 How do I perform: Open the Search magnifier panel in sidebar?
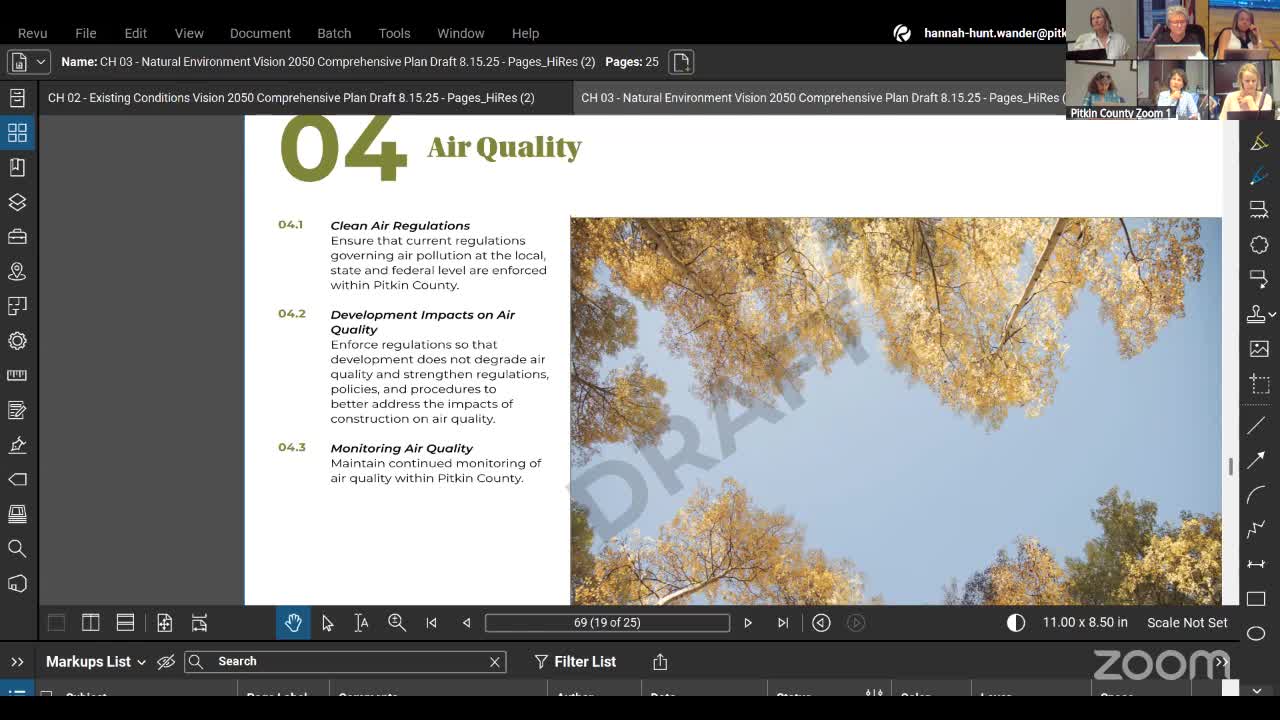[17, 548]
